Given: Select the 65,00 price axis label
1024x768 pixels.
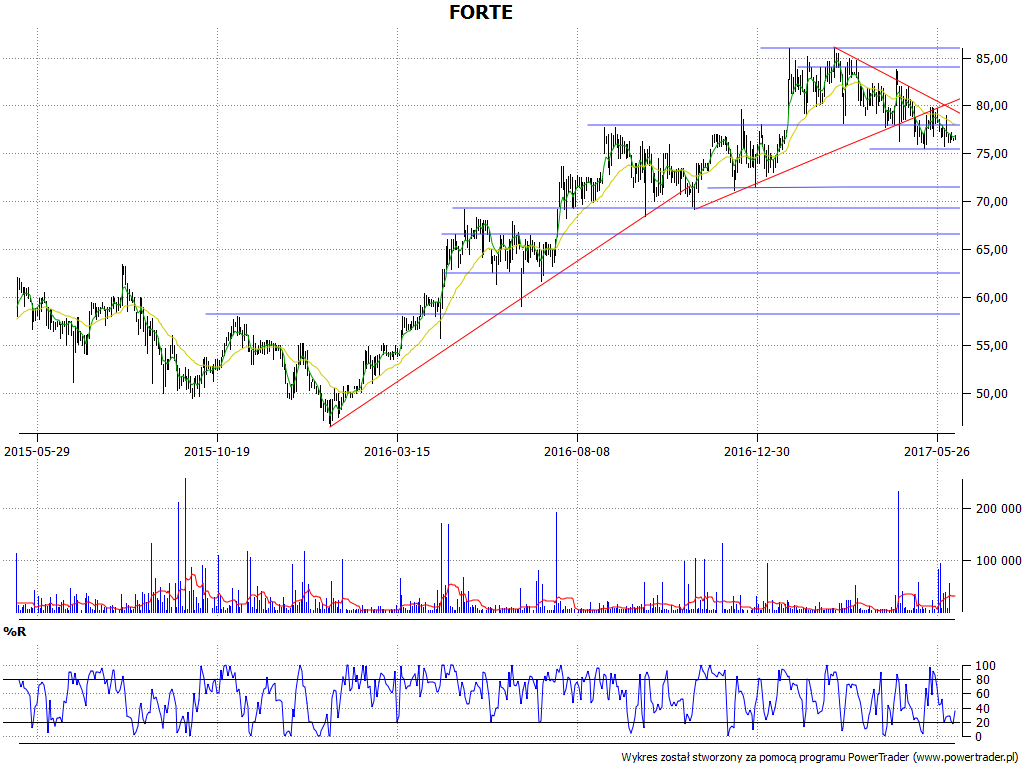Looking at the screenshot, I should click(x=991, y=250).
